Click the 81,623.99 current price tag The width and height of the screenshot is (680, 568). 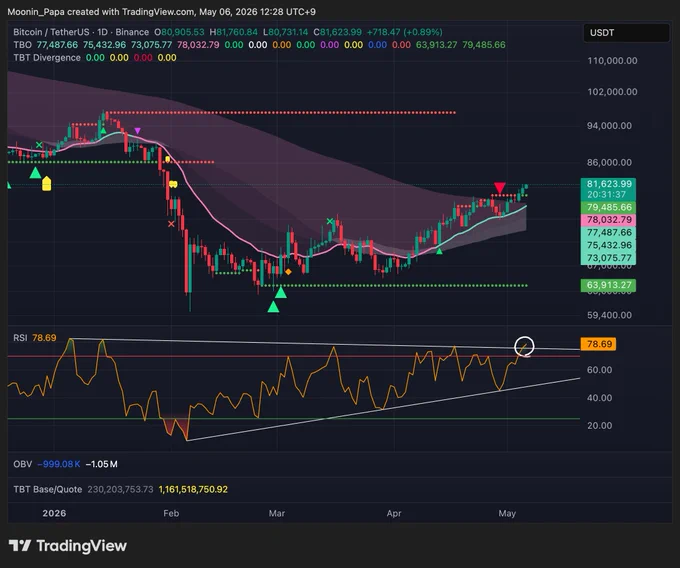point(608,184)
